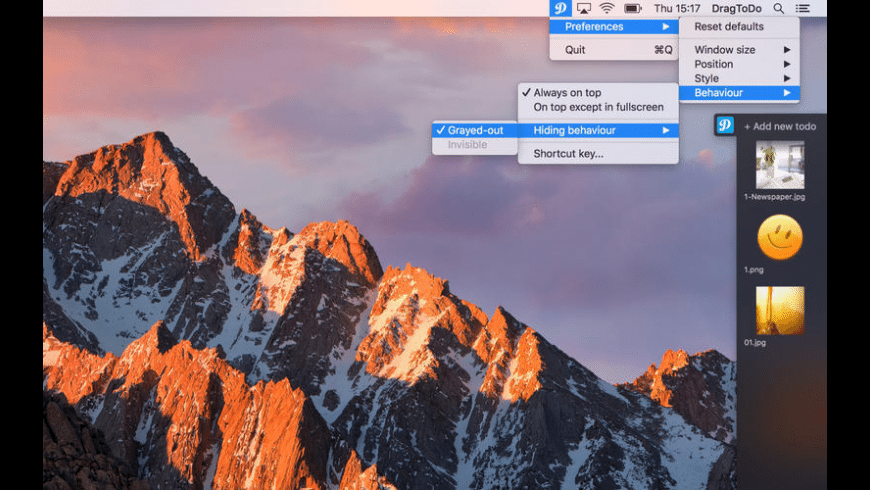Click the Thu 15:17 clock
This screenshot has height=490, width=870.
(677, 8)
